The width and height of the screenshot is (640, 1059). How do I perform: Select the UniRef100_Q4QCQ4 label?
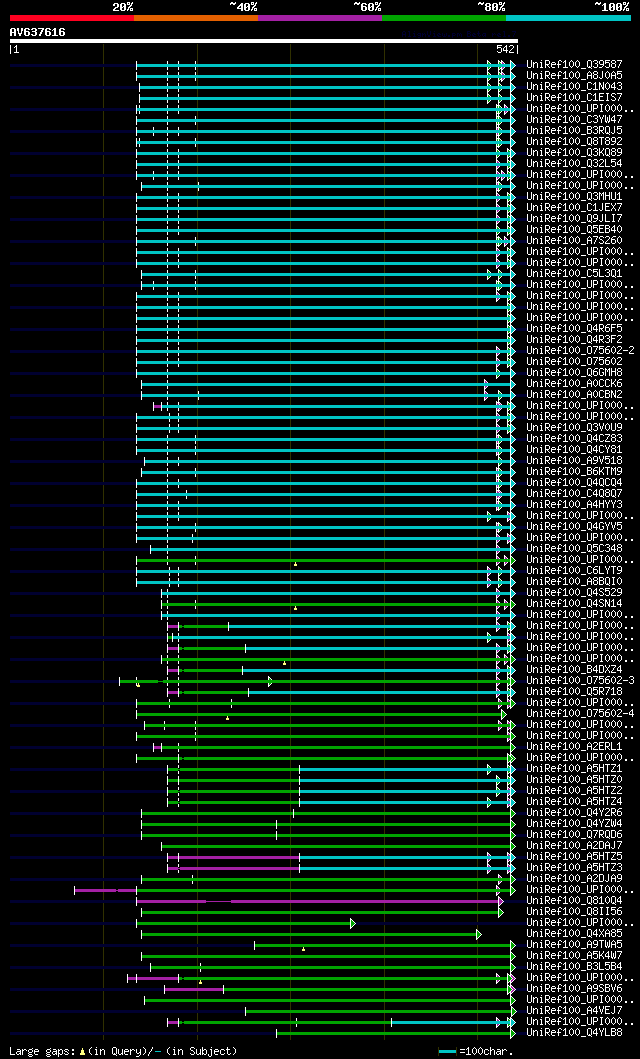(x=575, y=483)
